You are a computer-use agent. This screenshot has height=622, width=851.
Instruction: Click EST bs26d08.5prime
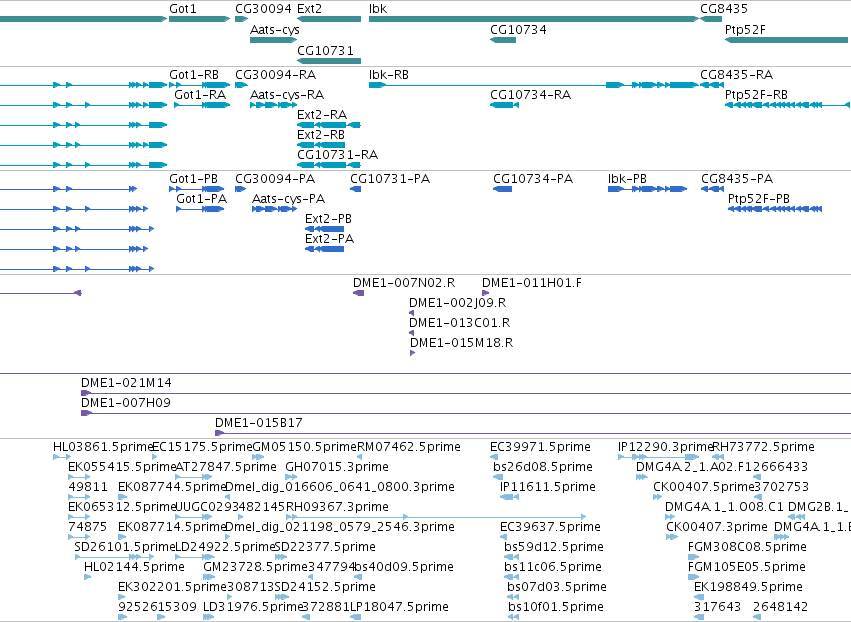click(x=543, y=467)
